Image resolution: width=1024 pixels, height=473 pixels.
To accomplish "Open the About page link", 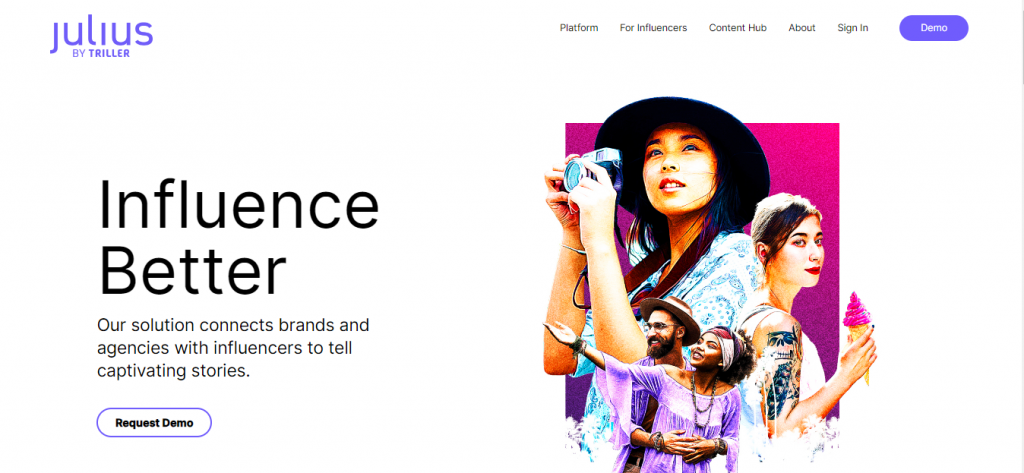I will click(802, 28).
